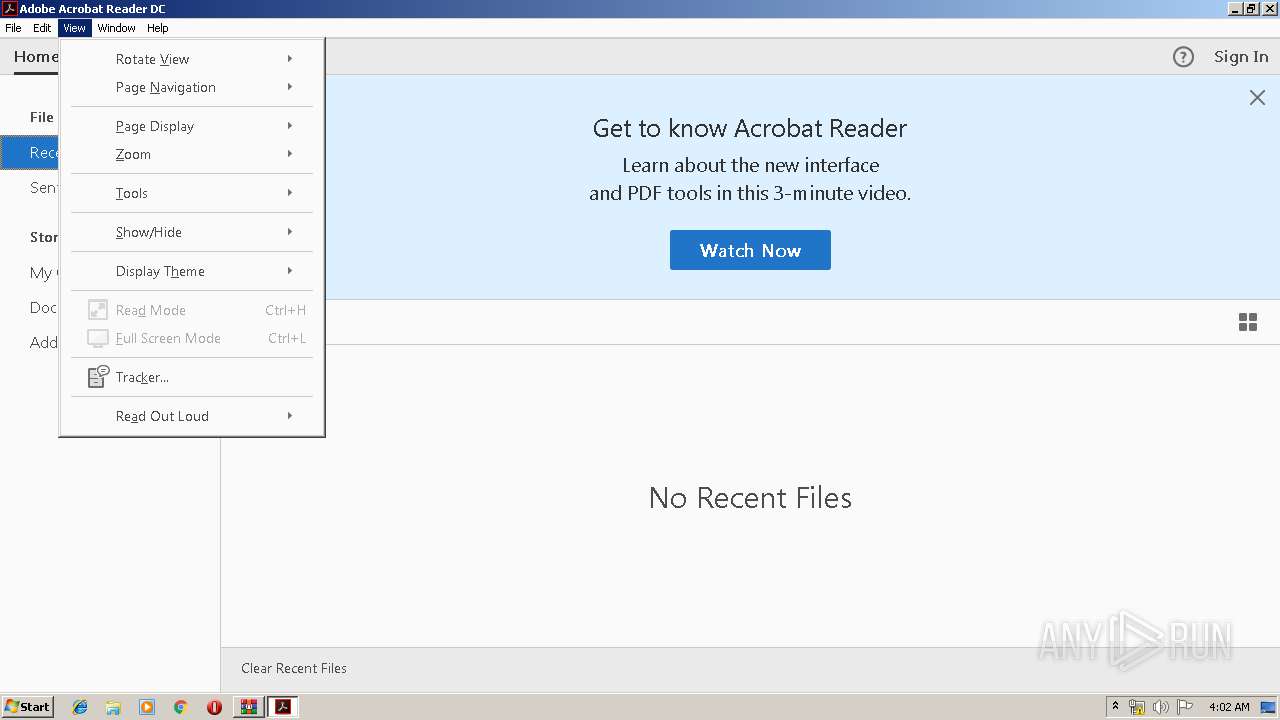Select Adobe Reader taskbar button
This screenshot has height=720, width=1280.
283,707
